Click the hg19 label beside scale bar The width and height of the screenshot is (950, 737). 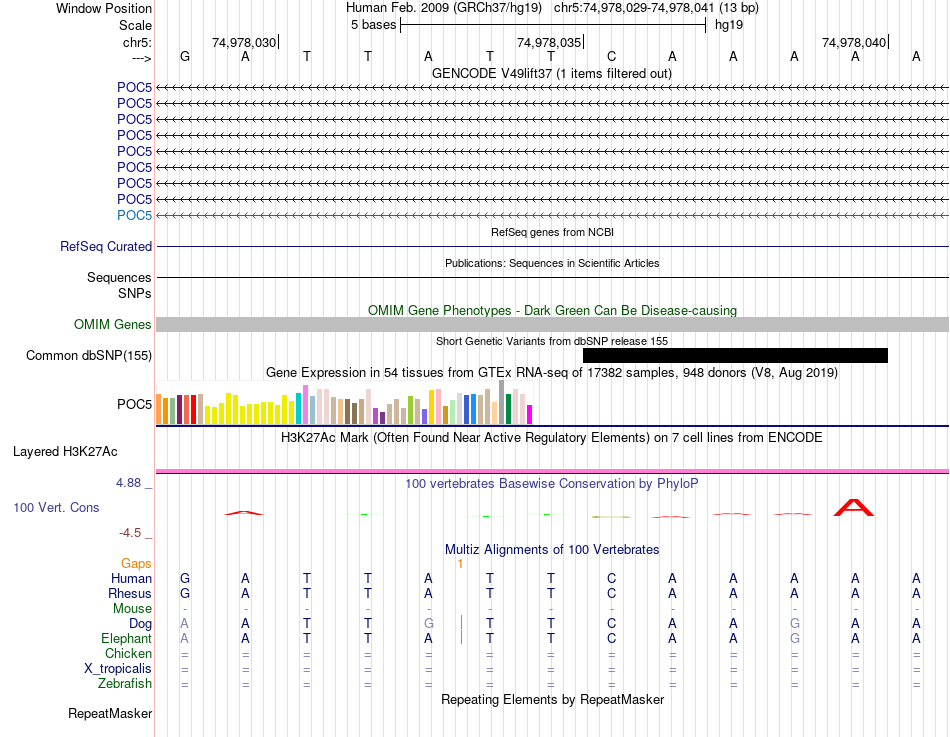[729, 25]
